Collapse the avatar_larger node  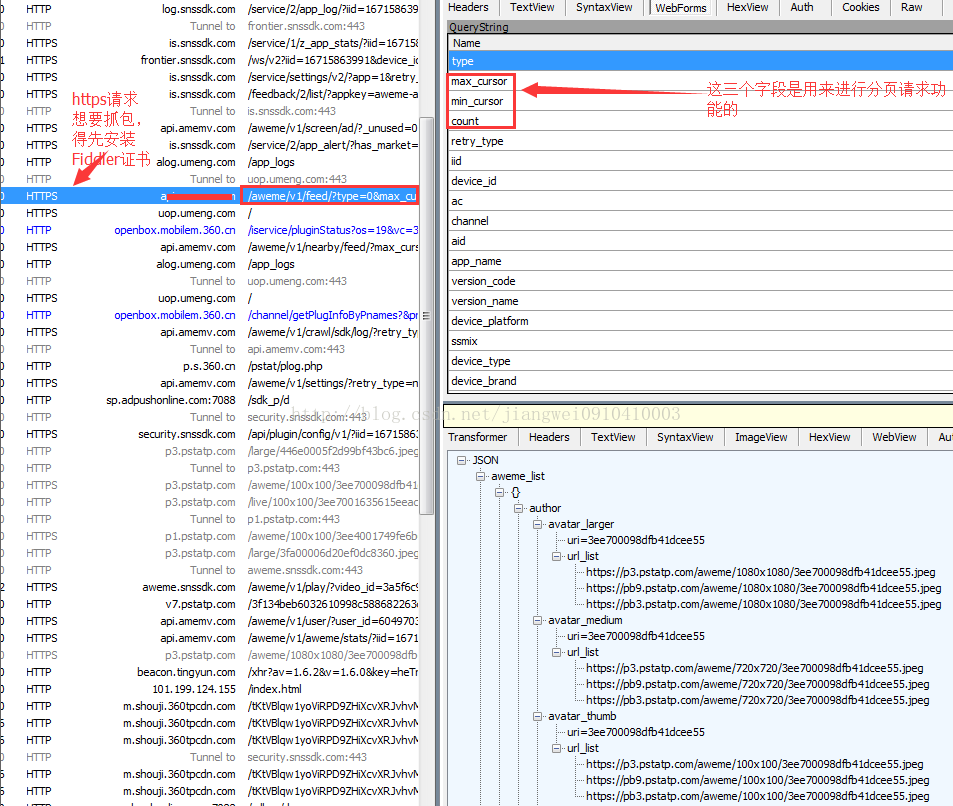[x=537, y=524]
